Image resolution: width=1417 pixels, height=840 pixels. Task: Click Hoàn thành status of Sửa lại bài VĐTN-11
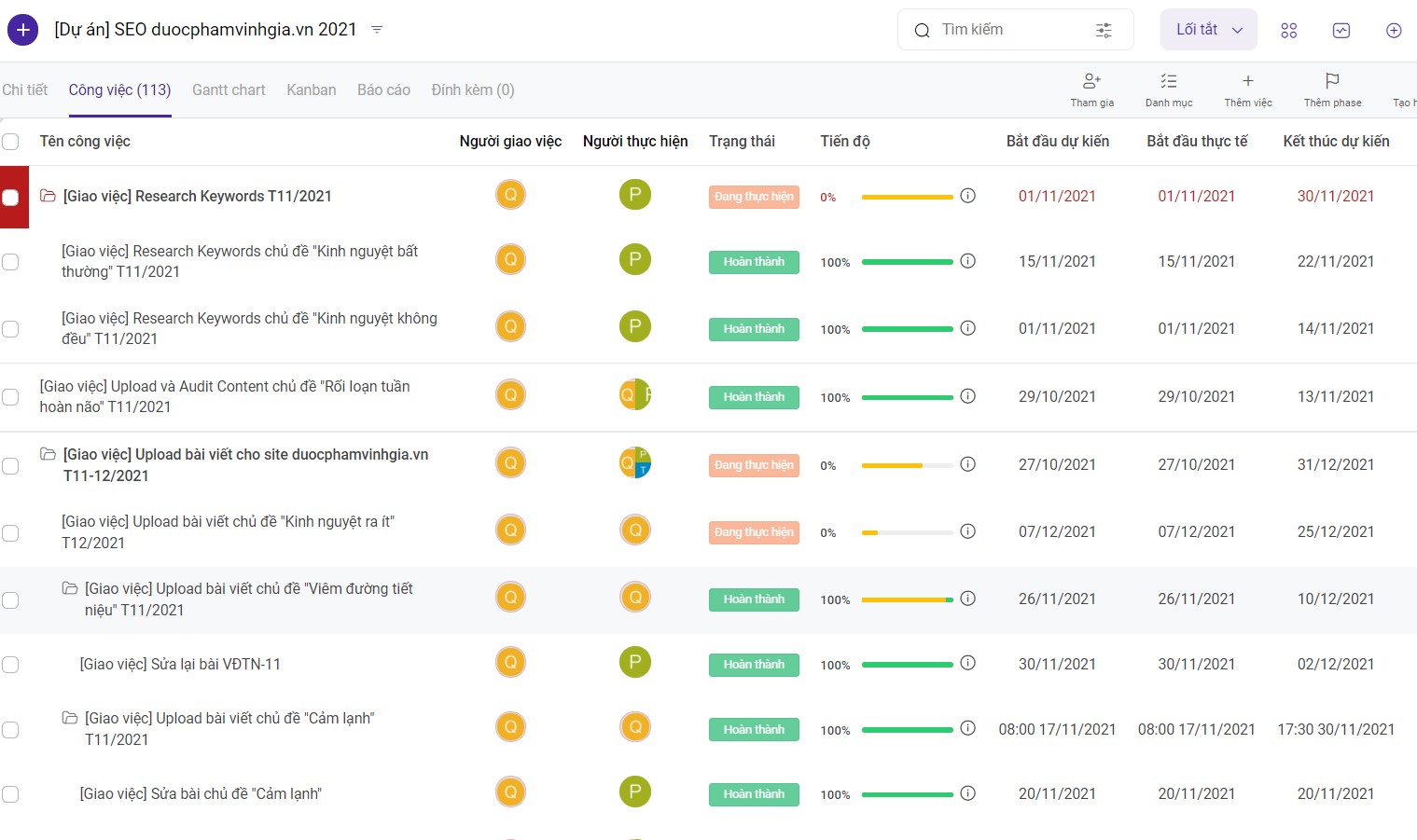[x=754, y=665]
